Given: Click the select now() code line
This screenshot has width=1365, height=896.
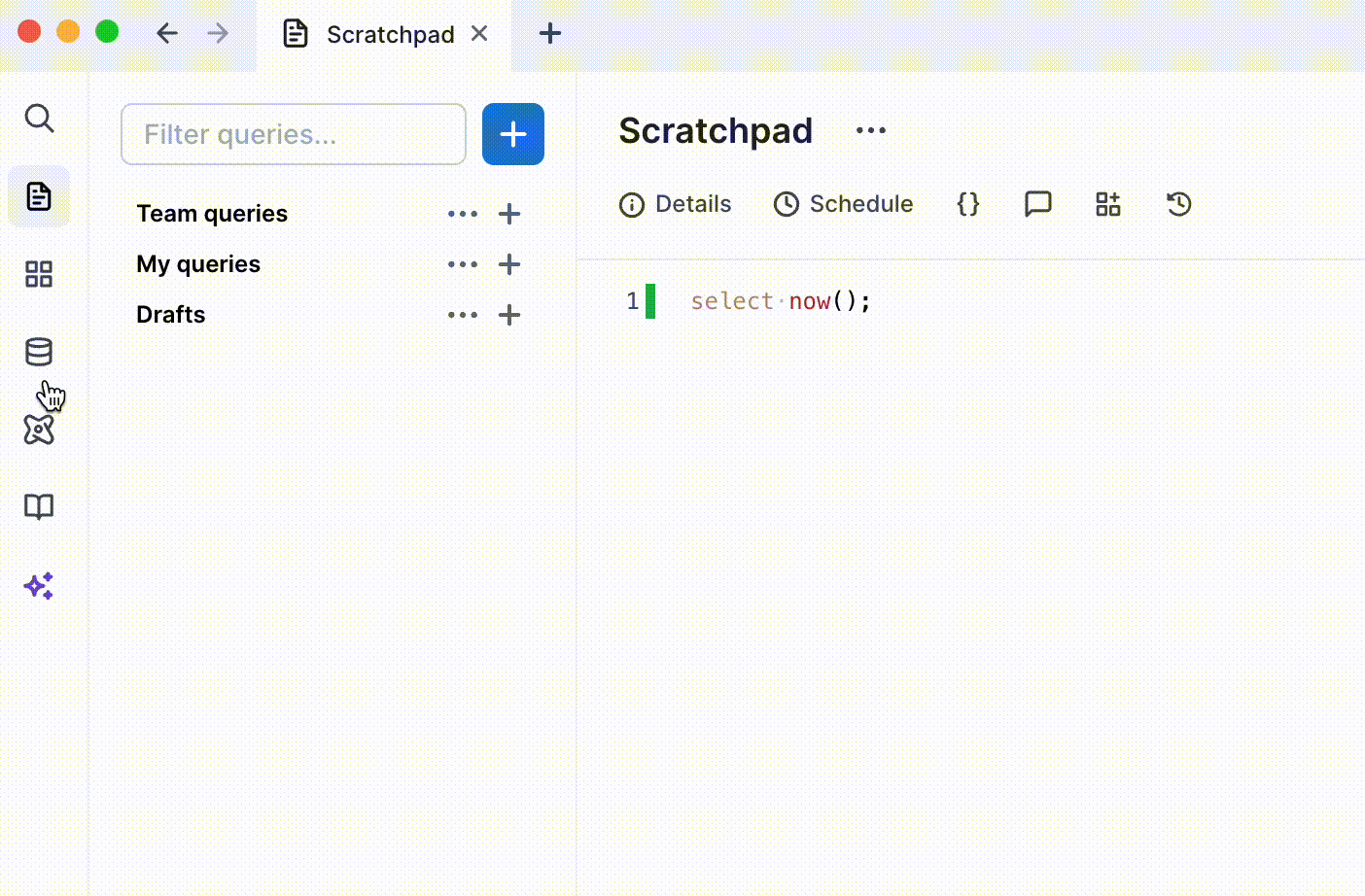Looking at the screenshot, I should pos(781,301).
